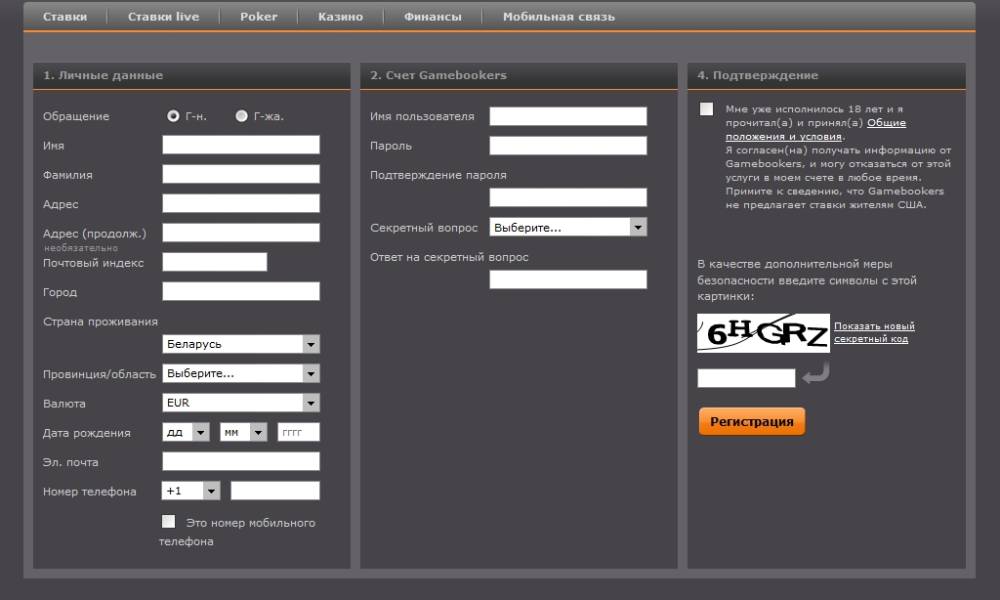
Task: Select the Г-жа. radio button
Action: [241, 116]
